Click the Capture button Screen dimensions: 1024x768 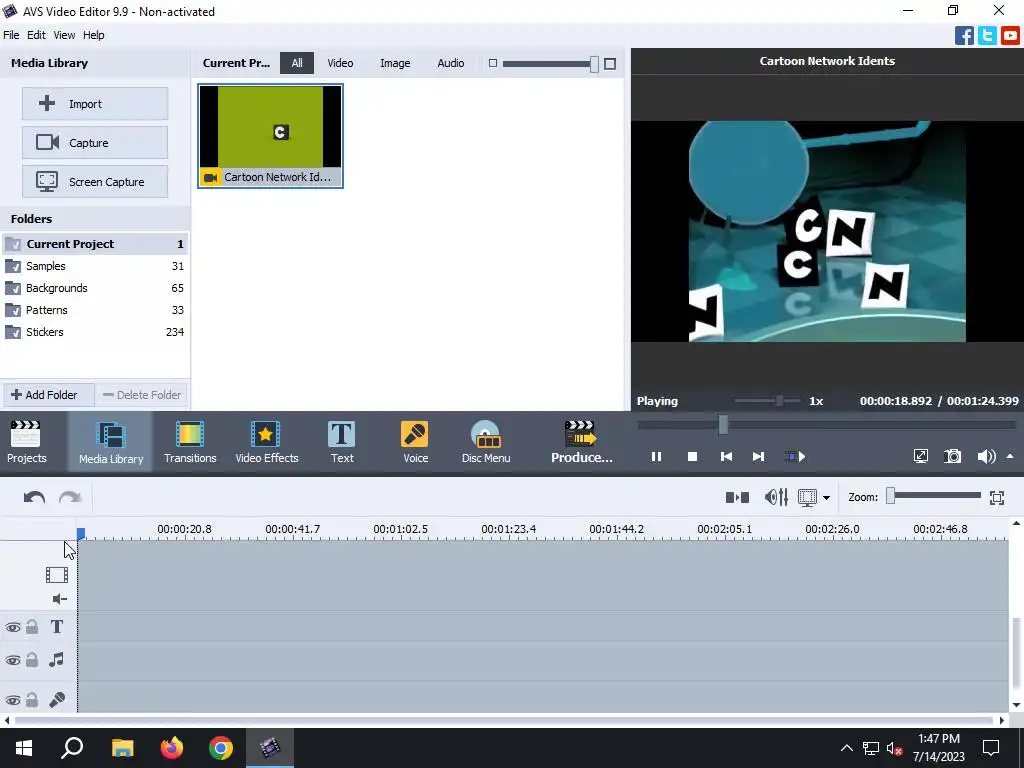point(95,142)
